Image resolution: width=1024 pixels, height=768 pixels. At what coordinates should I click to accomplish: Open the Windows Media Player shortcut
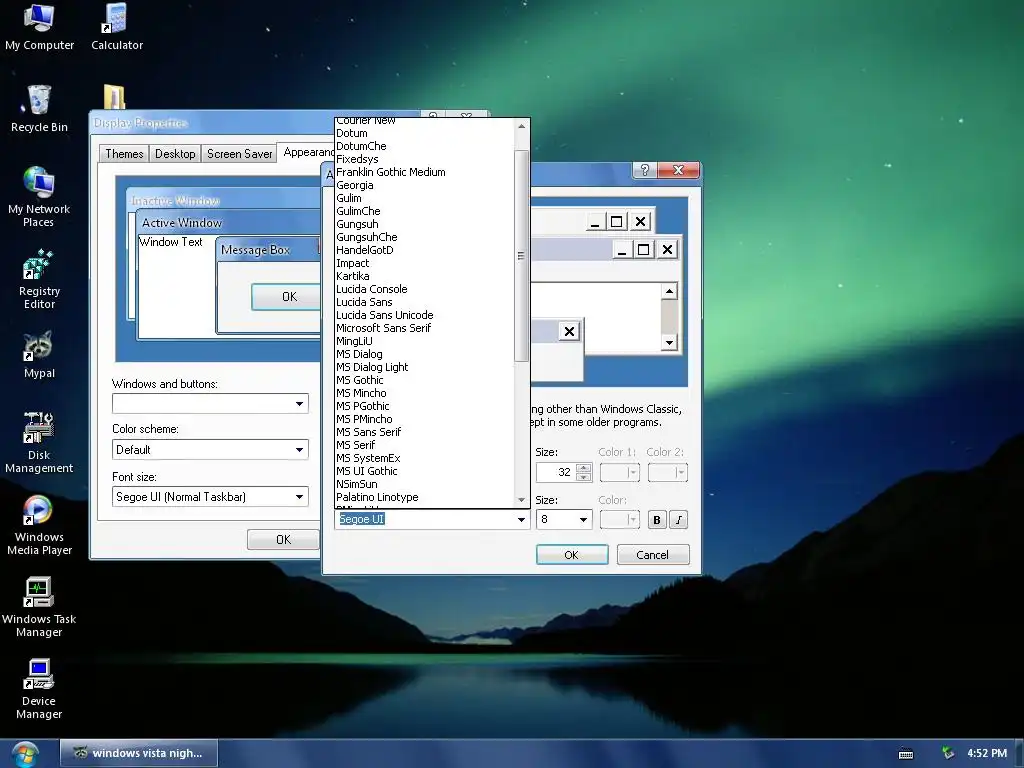click(x=39, y=525)
